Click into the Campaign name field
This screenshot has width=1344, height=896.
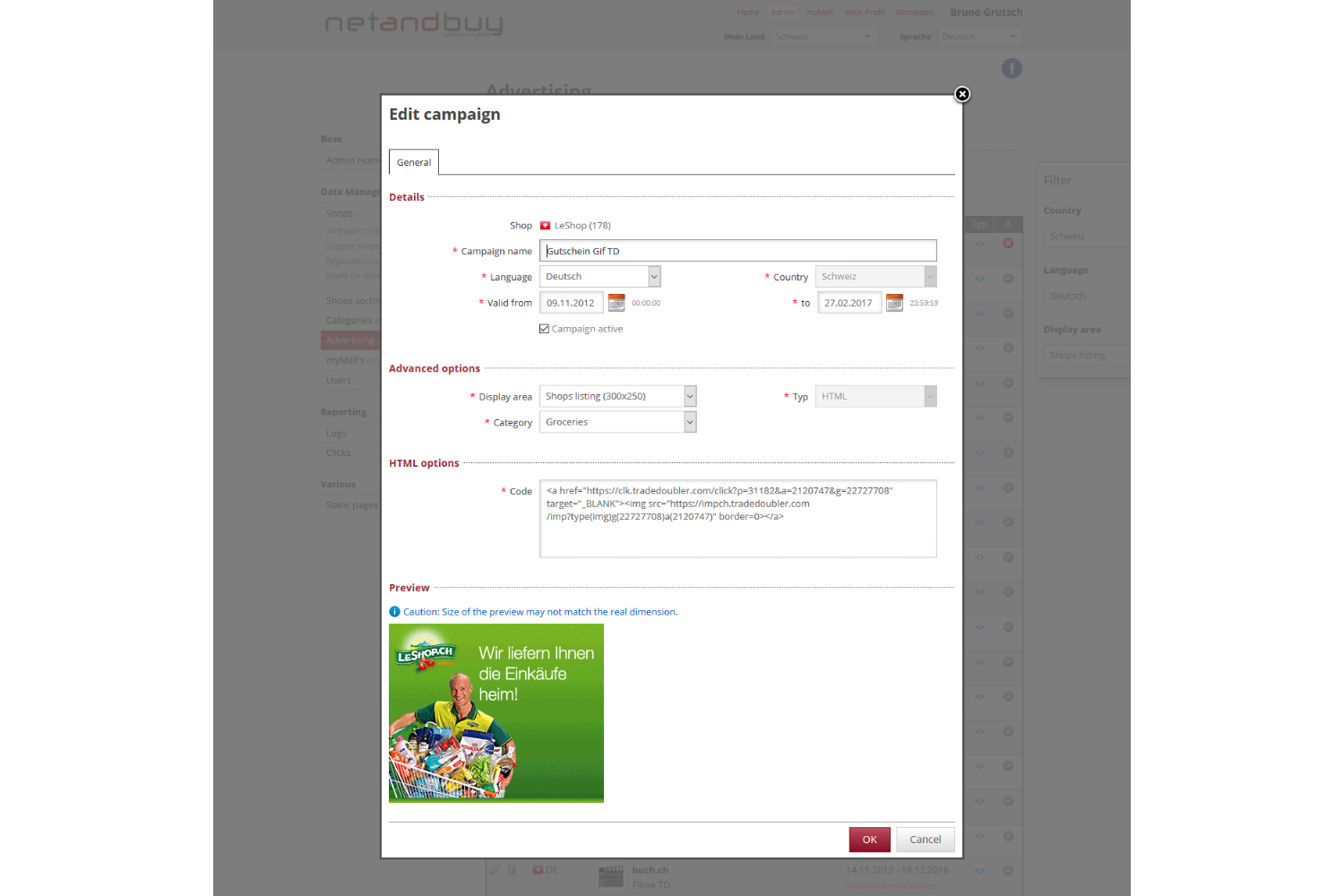click(x=738, y=251)
